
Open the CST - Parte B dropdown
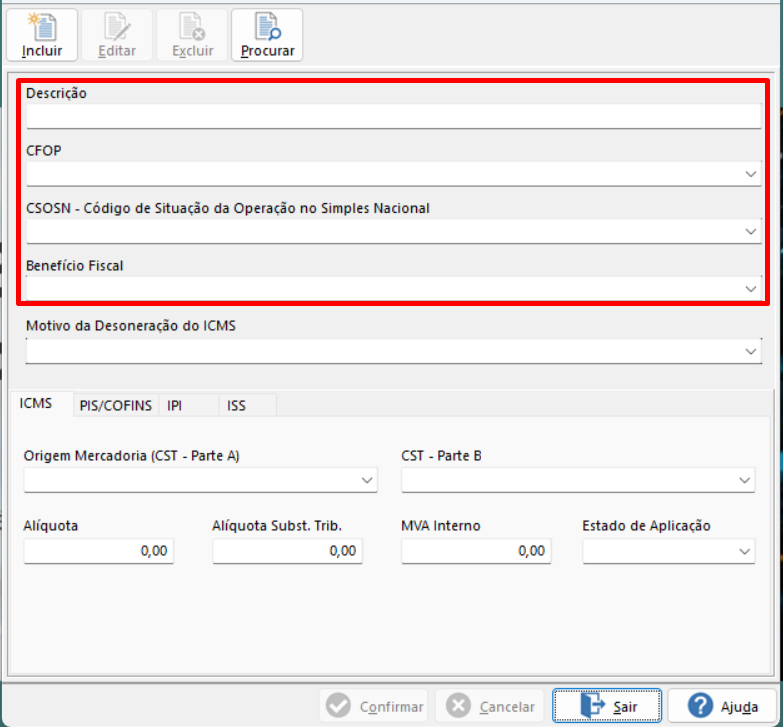pos(578,480)
